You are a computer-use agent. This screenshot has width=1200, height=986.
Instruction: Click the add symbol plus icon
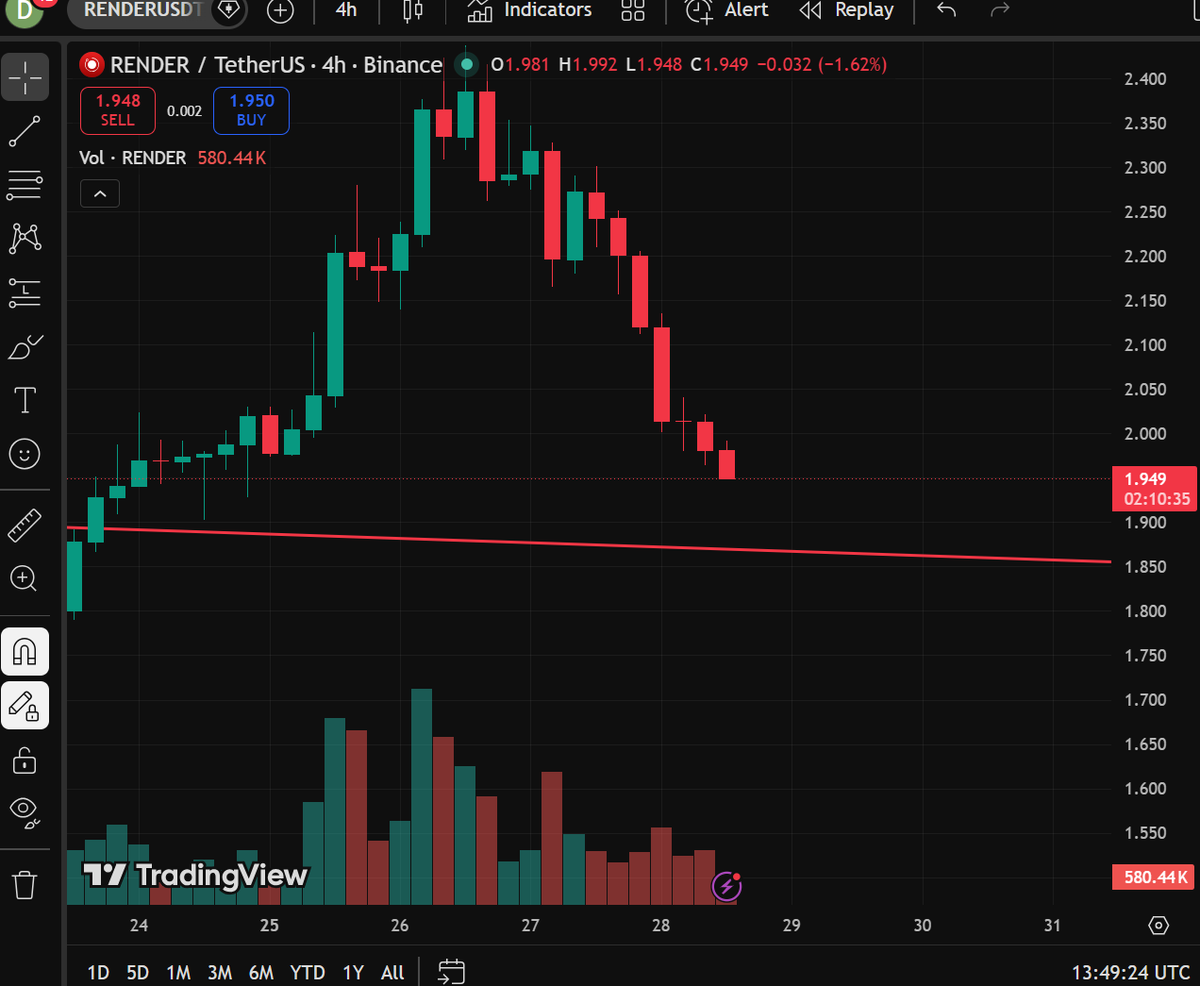pos(281,11)
